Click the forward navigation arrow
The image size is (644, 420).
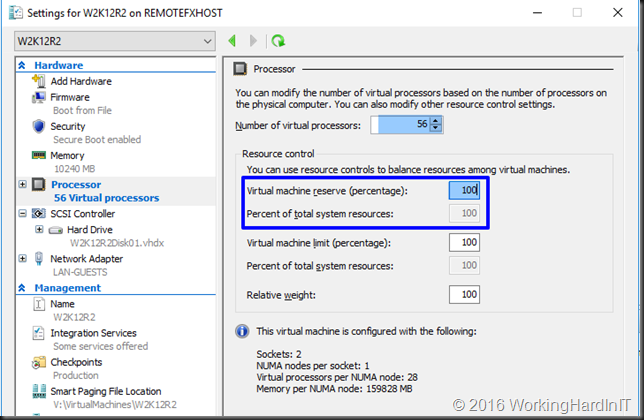tap(253, 41)
